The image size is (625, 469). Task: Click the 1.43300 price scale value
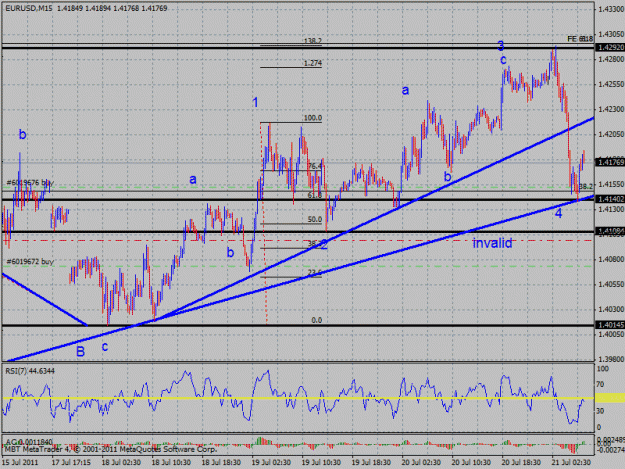click(x=611, y=9)
